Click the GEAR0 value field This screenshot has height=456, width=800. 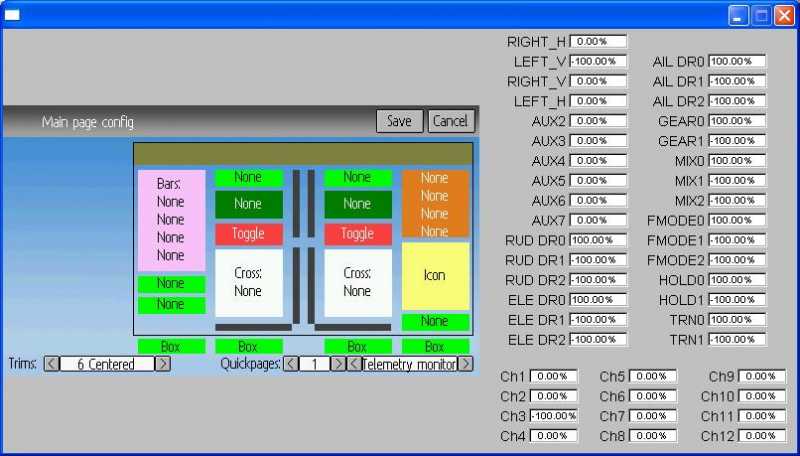pyautogui.click(x=737, y=121)
